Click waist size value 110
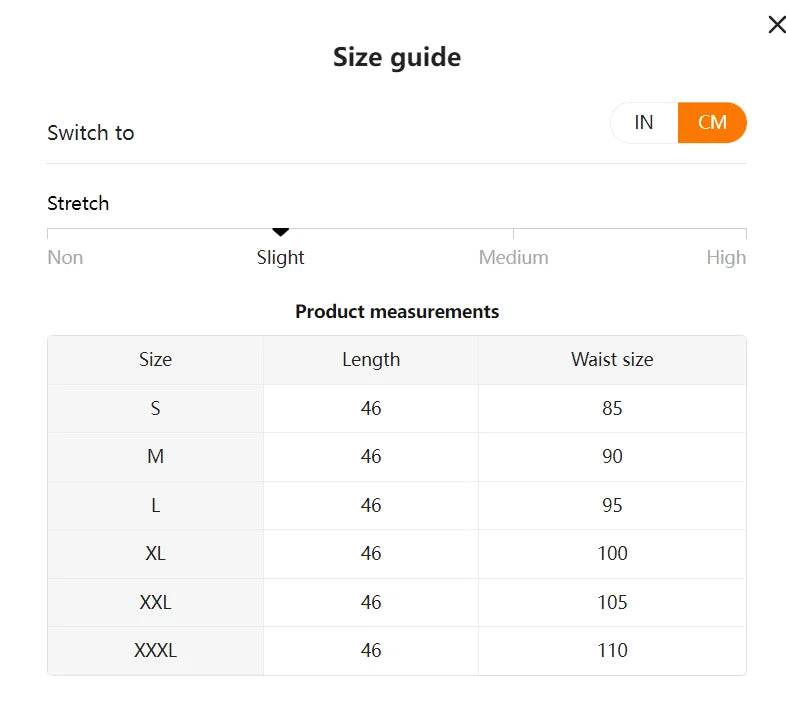This screenshot has width=786, height=711. (612, 650)
